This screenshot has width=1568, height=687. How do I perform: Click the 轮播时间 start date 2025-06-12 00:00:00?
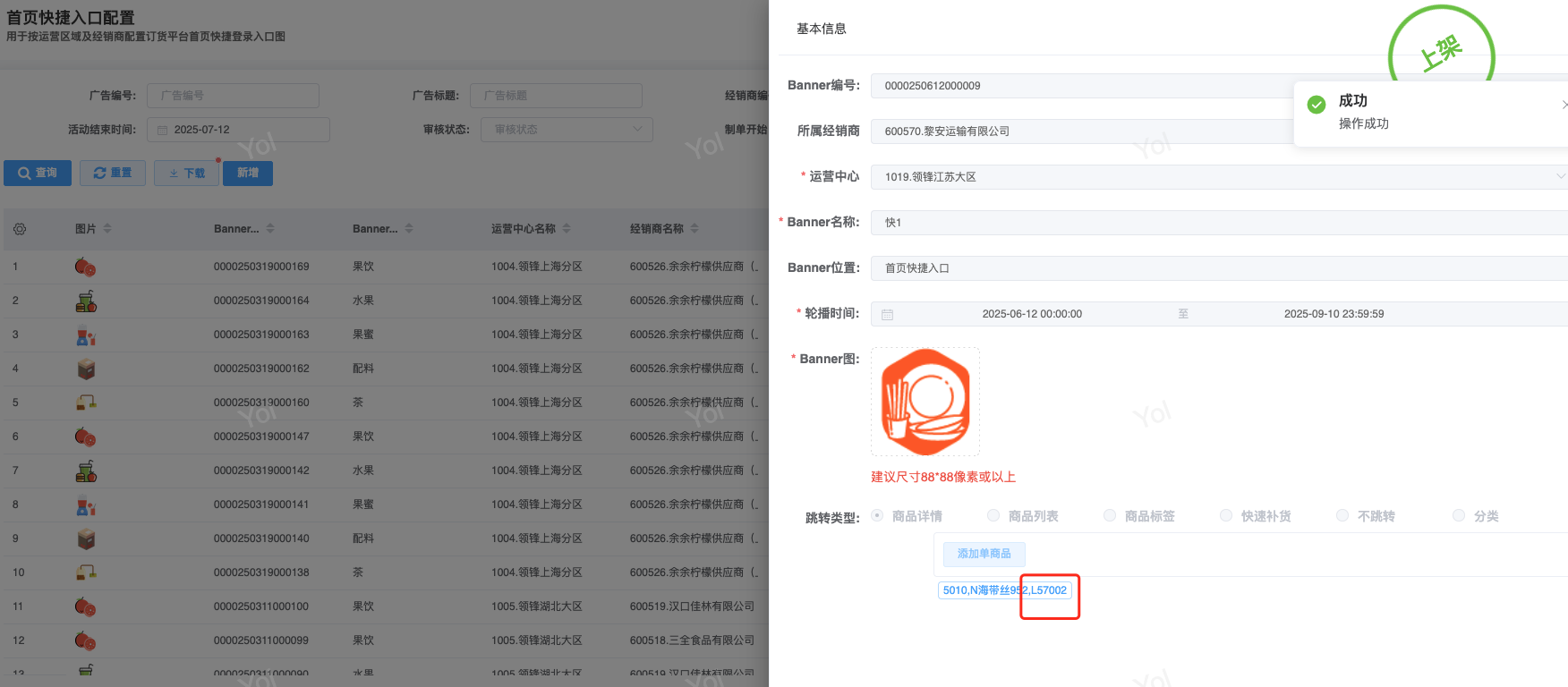1032,314
